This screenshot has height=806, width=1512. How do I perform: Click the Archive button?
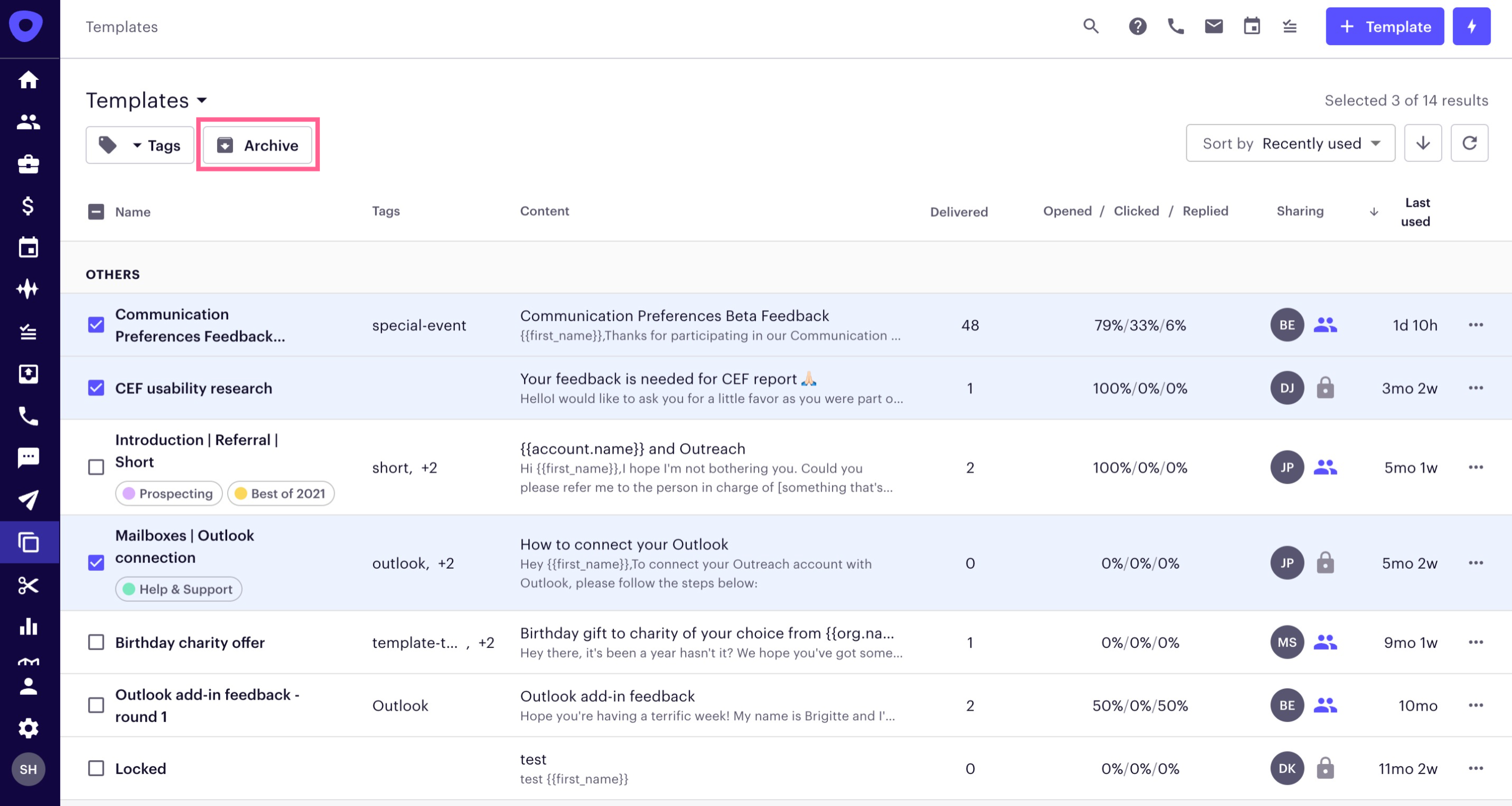(x=257, y=145)
